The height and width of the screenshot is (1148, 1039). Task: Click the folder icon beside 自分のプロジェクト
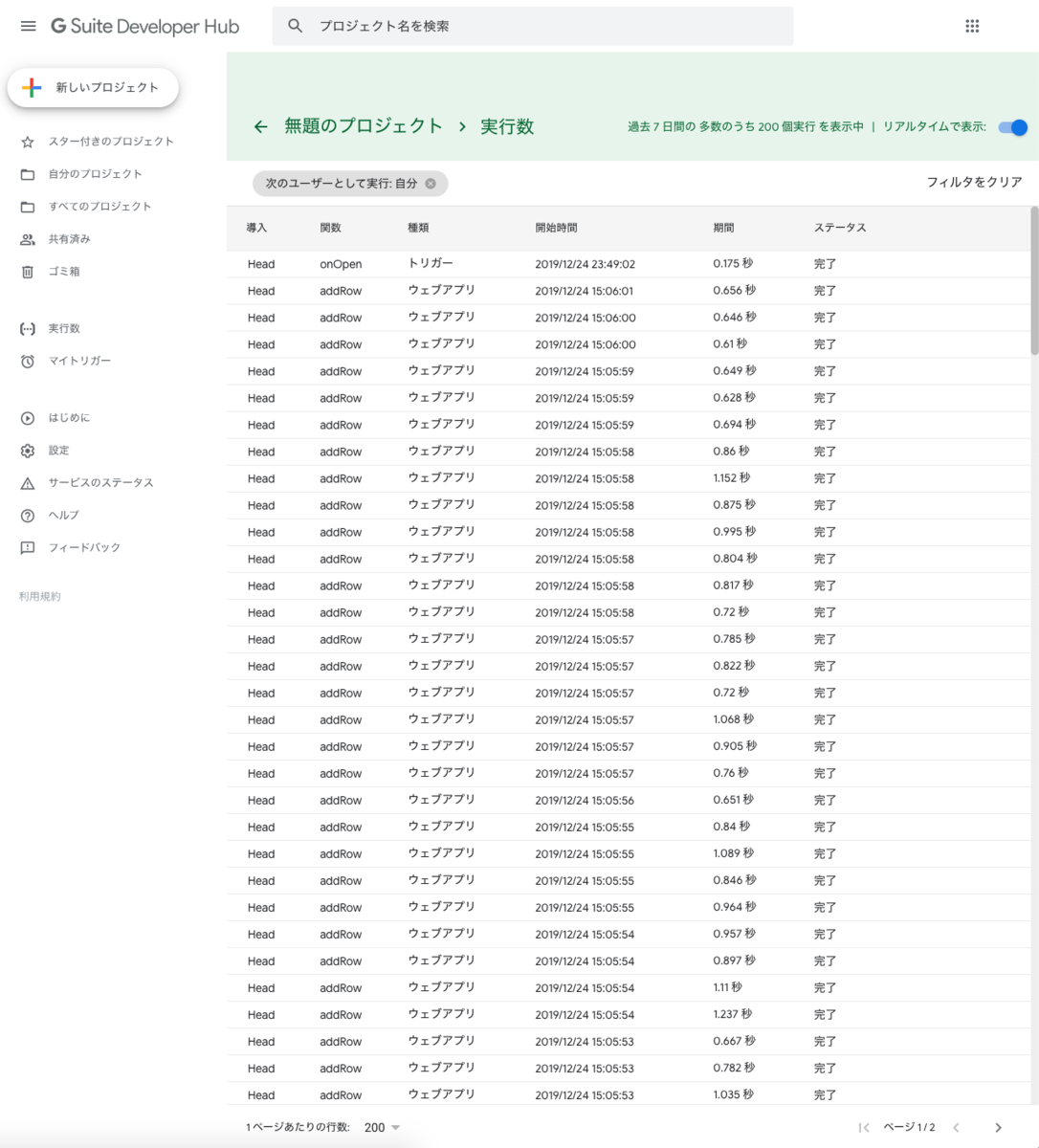(x=28, y=174)
